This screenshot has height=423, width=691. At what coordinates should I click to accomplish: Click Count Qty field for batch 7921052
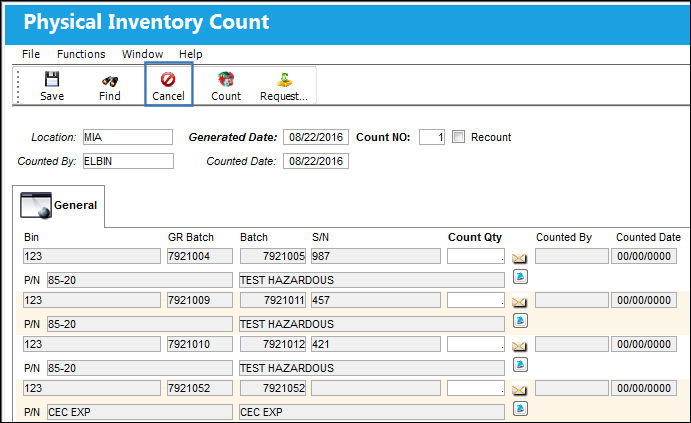point(476,388)
